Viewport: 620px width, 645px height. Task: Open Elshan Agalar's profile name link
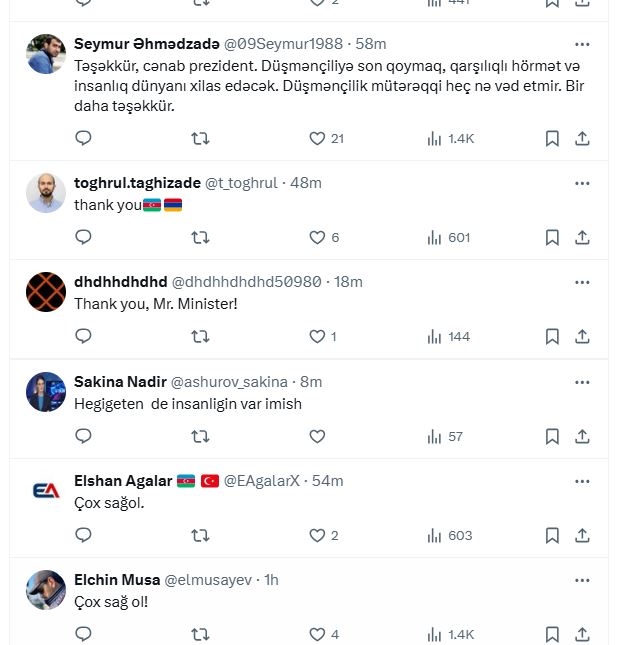coord(123,481)
